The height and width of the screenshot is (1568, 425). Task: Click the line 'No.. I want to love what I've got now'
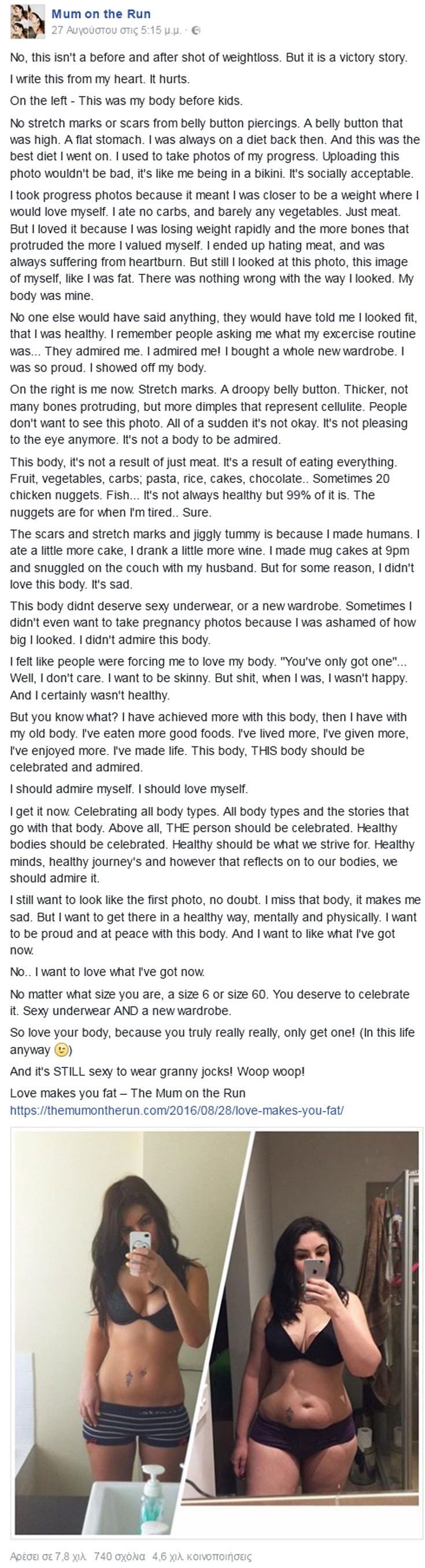(x=107, y=972)
